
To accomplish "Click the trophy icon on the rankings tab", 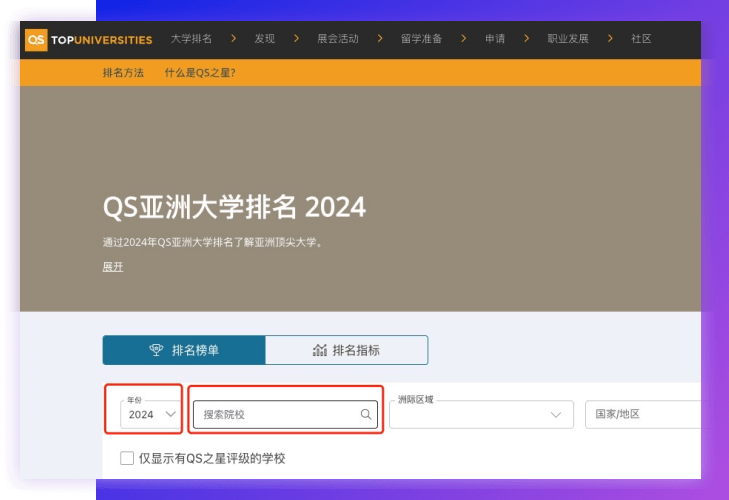I will [x=156, y=350].
